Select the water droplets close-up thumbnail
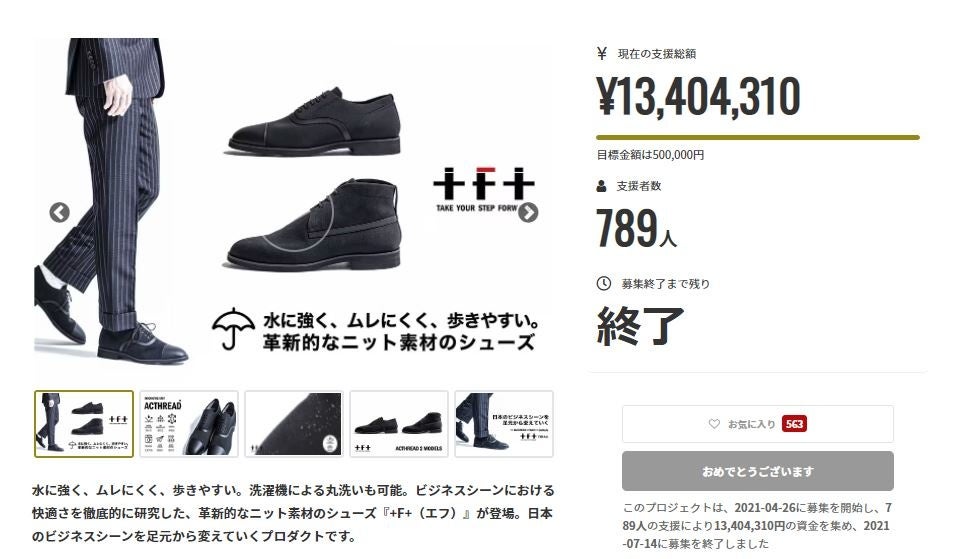Screen dimensions: 956x559 pyautogui.click(x=294, y=424)
